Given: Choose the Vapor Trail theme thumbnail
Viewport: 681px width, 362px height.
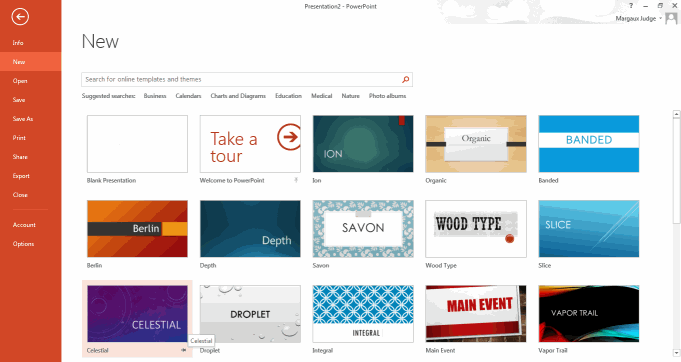Looking at the screenshot, I should point(589,314).
